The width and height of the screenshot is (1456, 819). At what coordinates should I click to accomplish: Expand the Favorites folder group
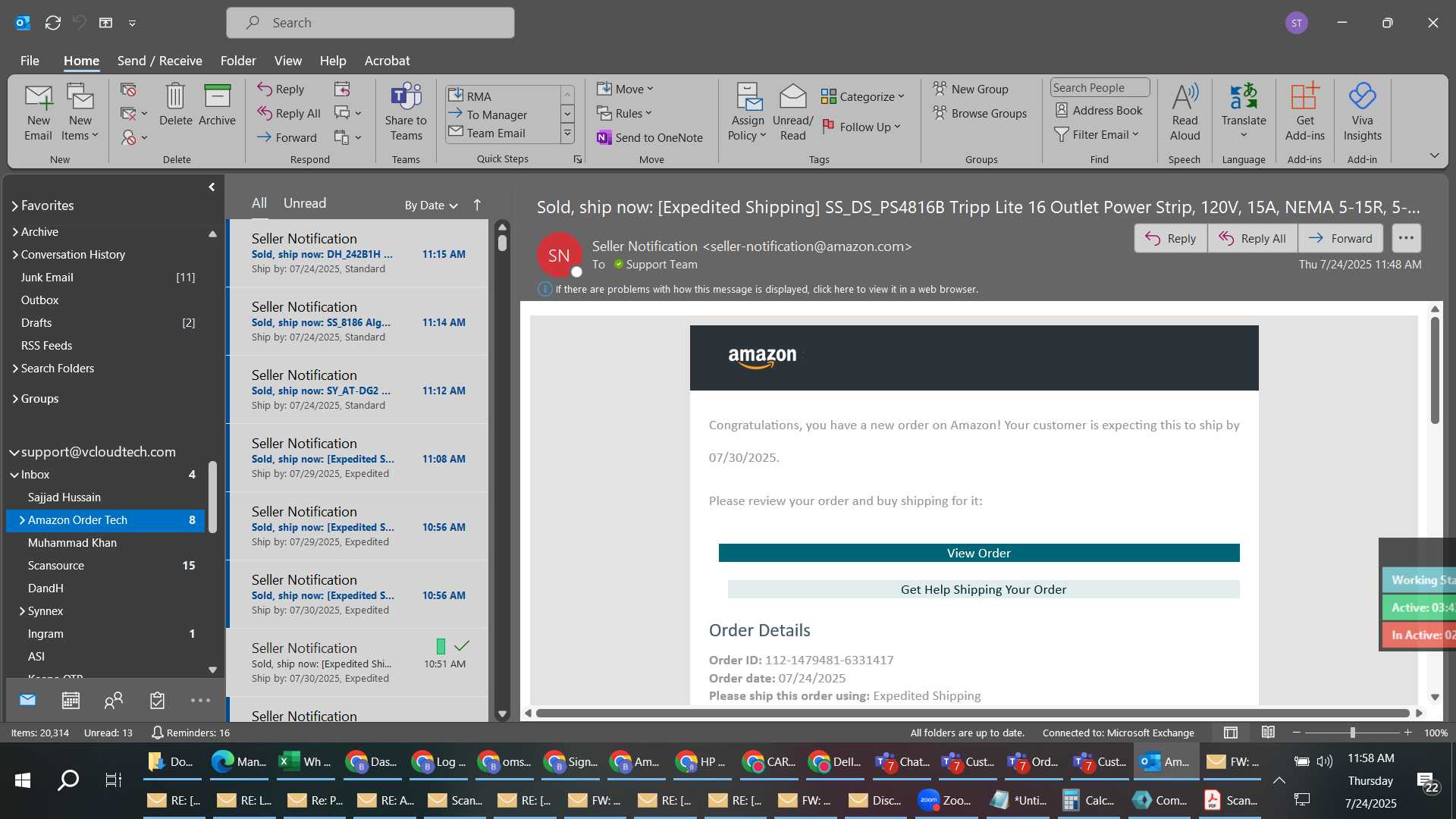(x=14, y=206)
